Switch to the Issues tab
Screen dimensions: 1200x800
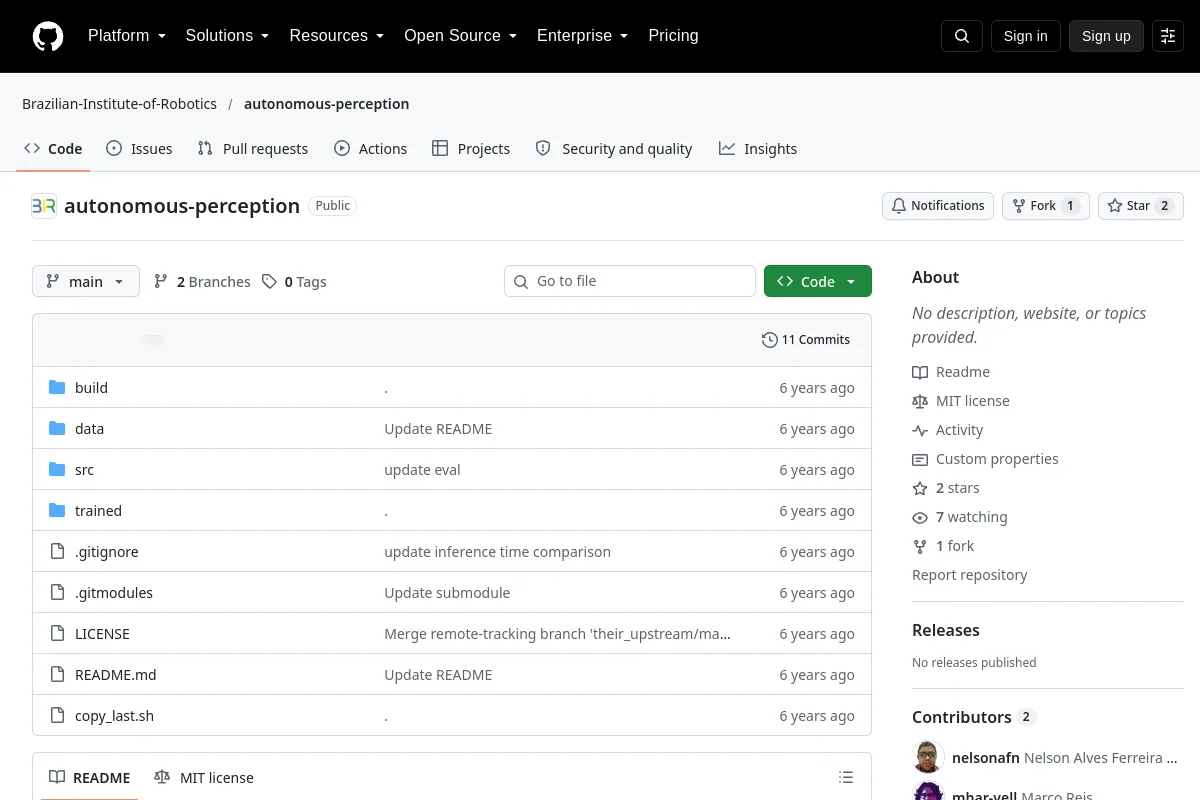139,149
